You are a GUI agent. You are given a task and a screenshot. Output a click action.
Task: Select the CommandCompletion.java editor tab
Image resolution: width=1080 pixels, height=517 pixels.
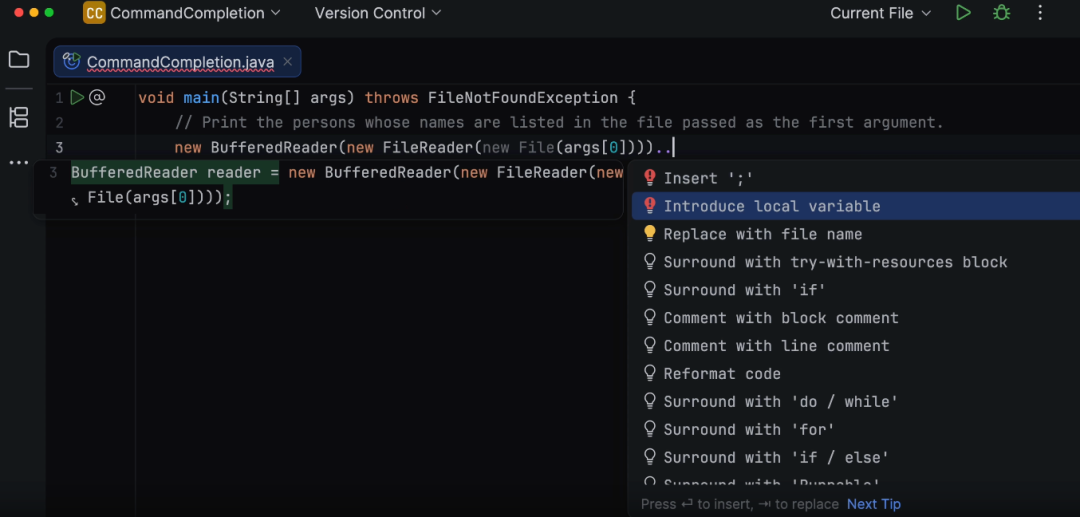tap(180, 62)
